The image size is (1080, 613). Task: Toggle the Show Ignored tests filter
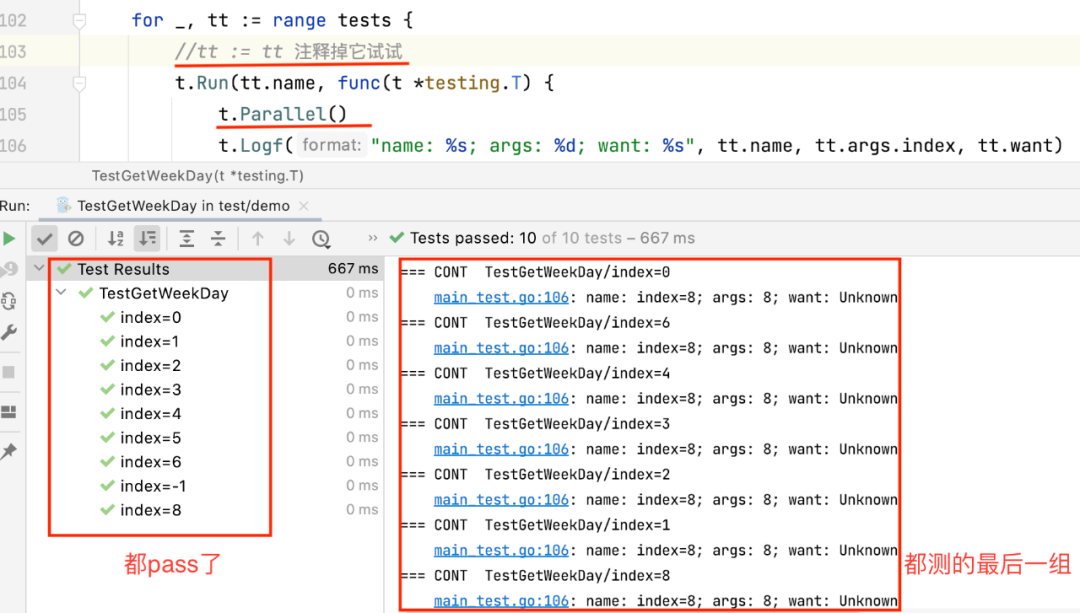tap(76, 239)
